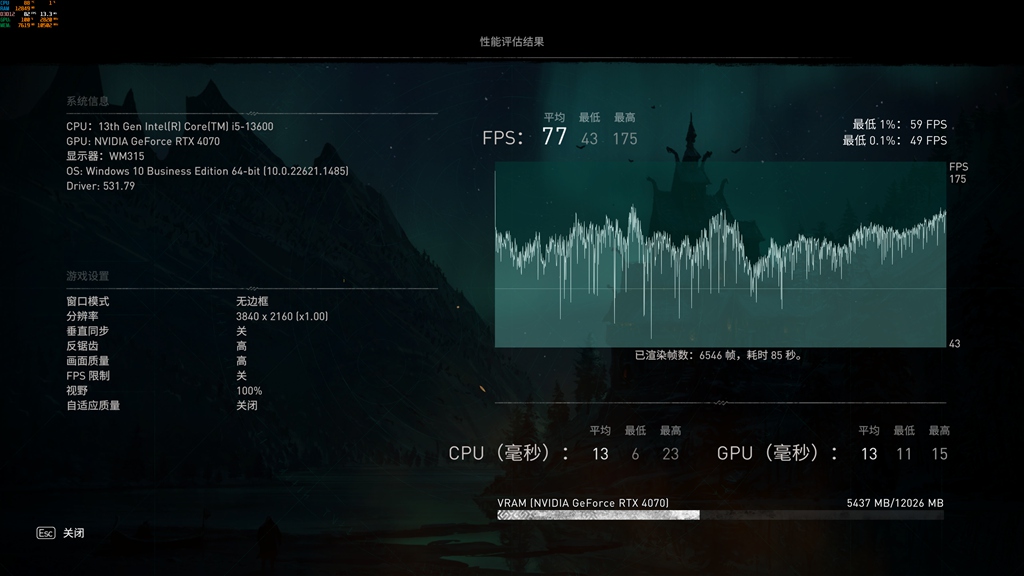Click the MEM overlay value
This screenshot has width=1024, height=576.
(25, 23)
